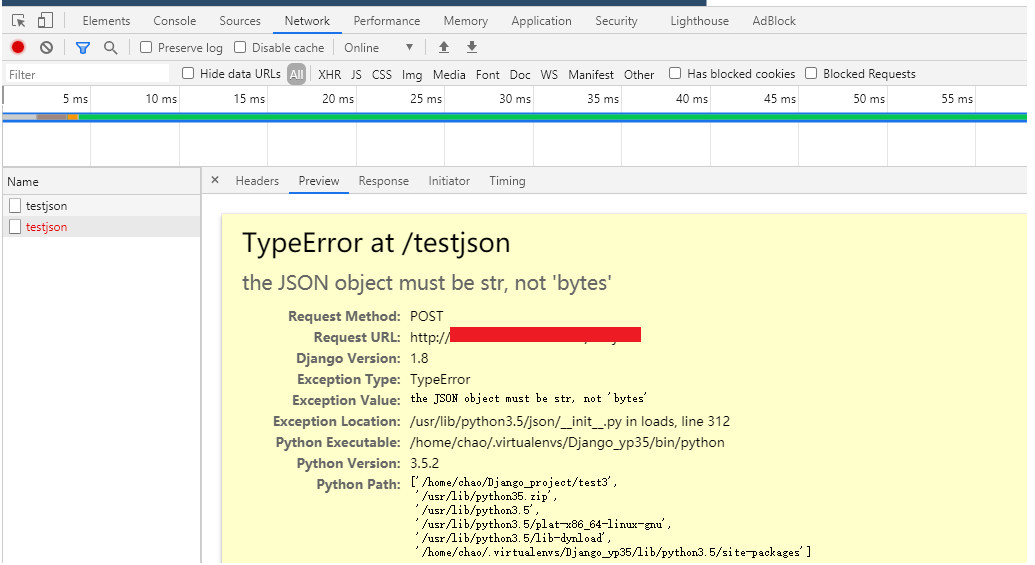Image resolution: width=1035 pixels, height=565 pixels.
Task: Click the Django Version value 1.8
Action: [x=419, y=358]
